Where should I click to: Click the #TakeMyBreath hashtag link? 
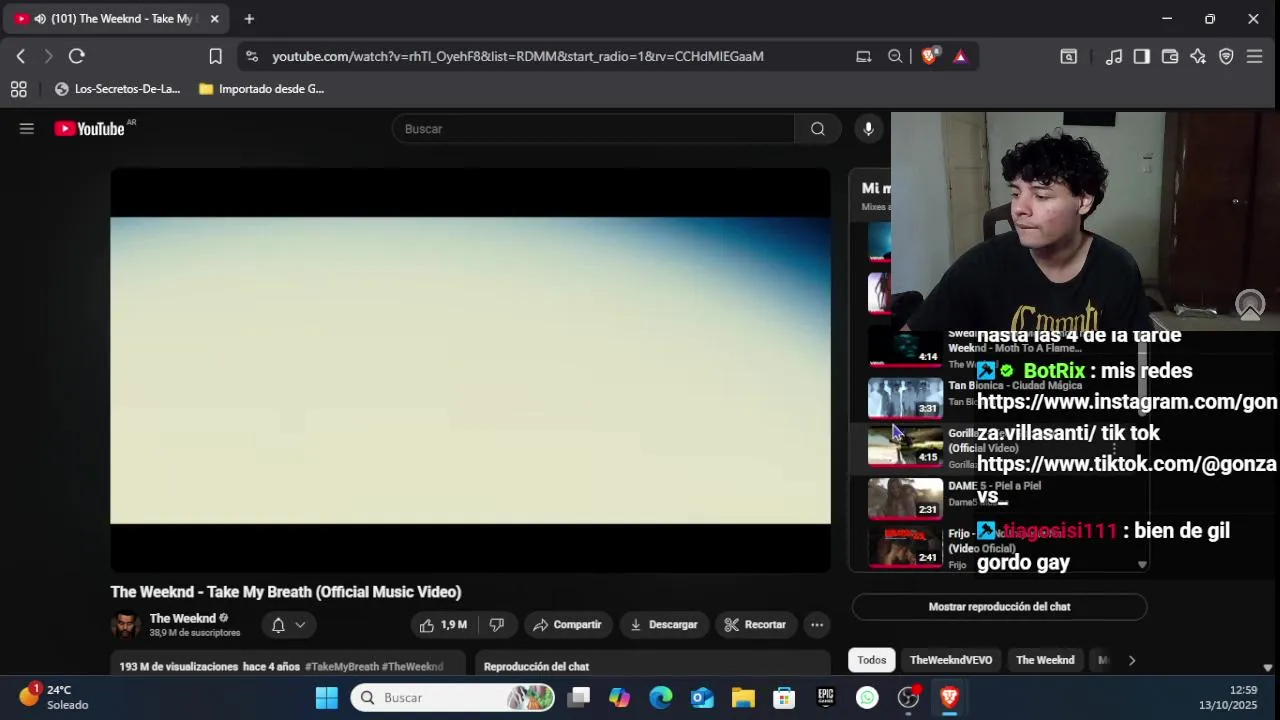point(342,667)
